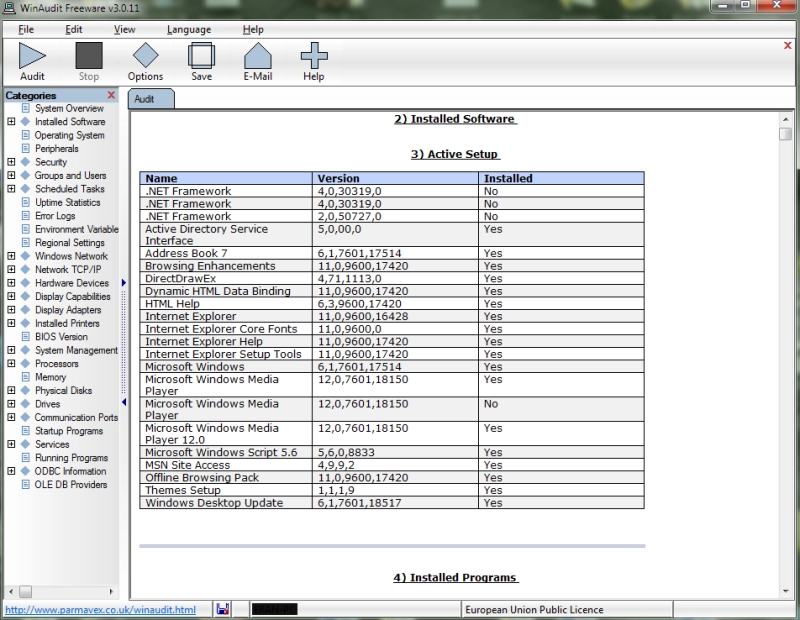Select Installed Printers in the tree

67,323
